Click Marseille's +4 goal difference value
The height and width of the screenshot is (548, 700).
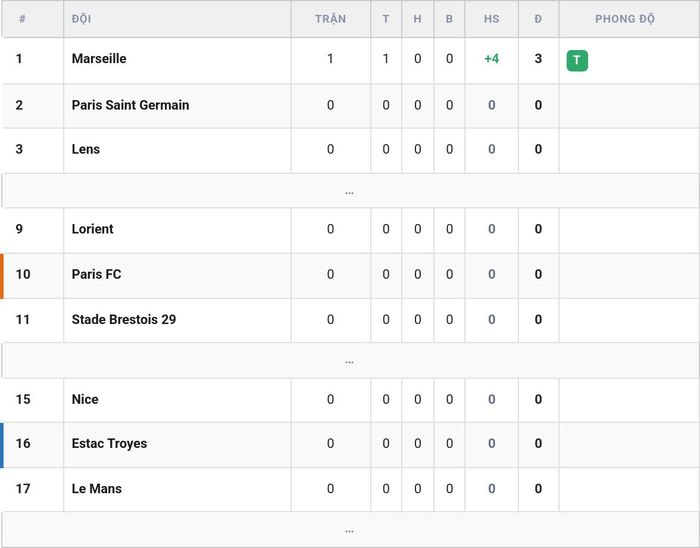click(x=492, y=58)
